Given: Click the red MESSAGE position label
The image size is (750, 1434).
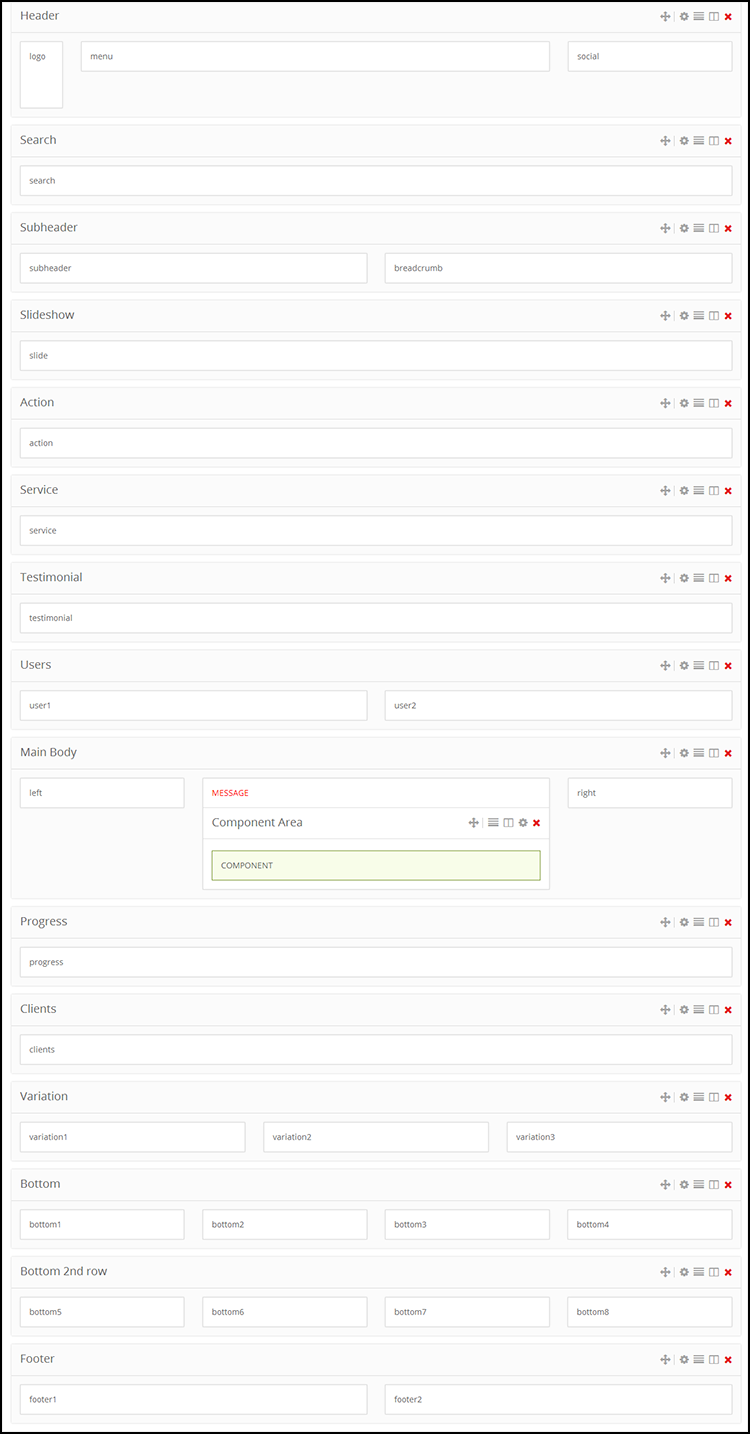Looking at the screenshot, I should pos(230,793).
